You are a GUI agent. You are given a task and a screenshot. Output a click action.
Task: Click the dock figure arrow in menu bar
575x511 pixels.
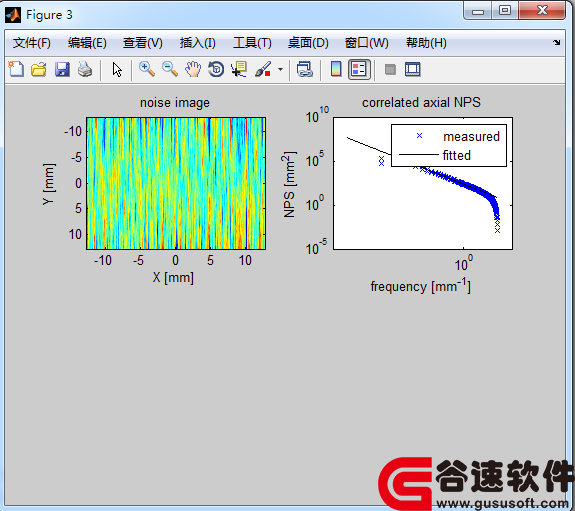557,43
